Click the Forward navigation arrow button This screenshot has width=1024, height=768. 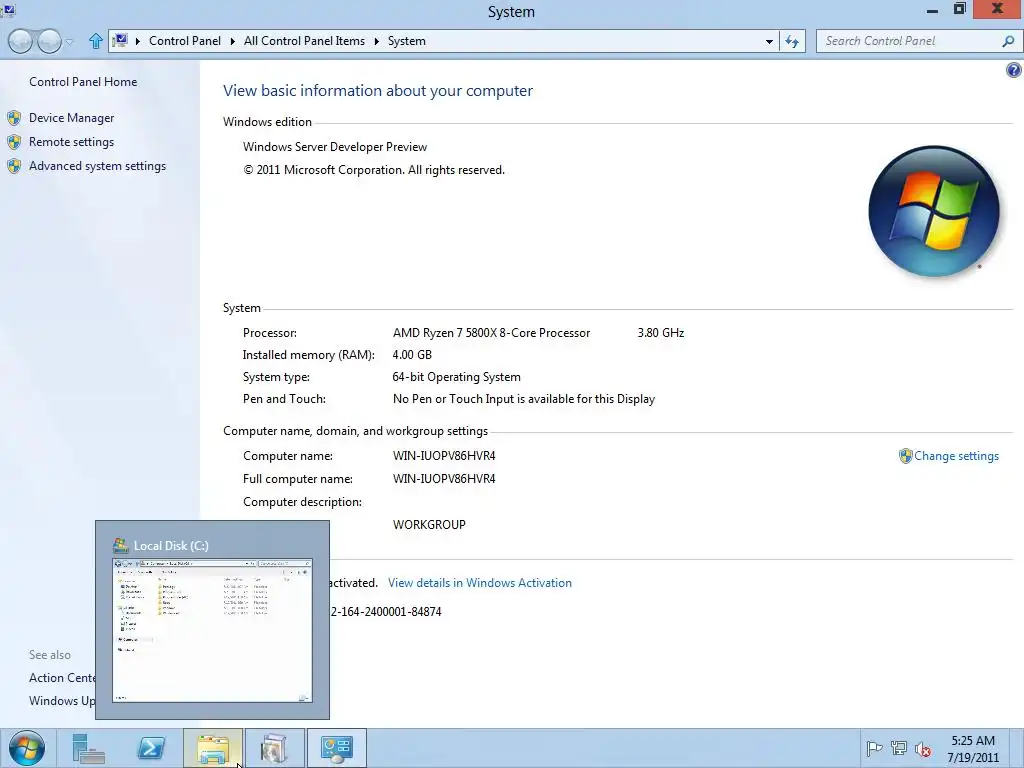[x=50, y=41]
